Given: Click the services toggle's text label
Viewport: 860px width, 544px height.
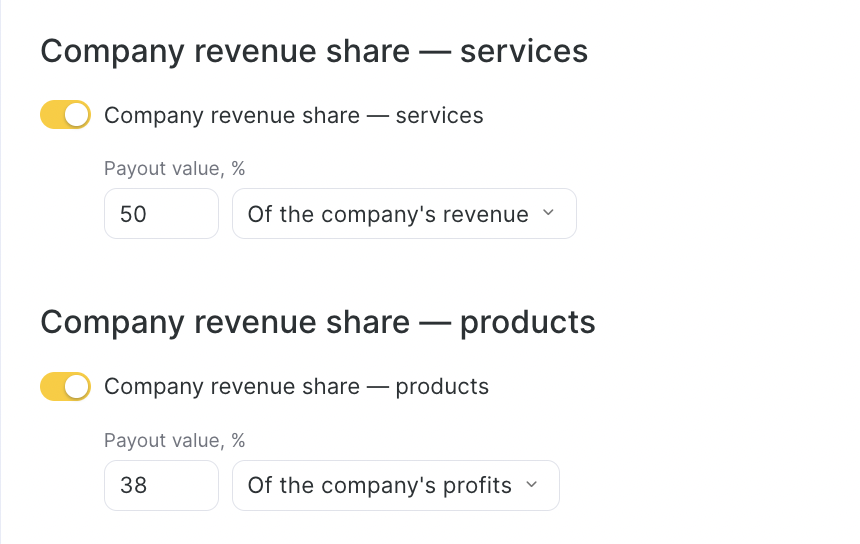Looking at the screenshot, I should (x=293, y=115).
